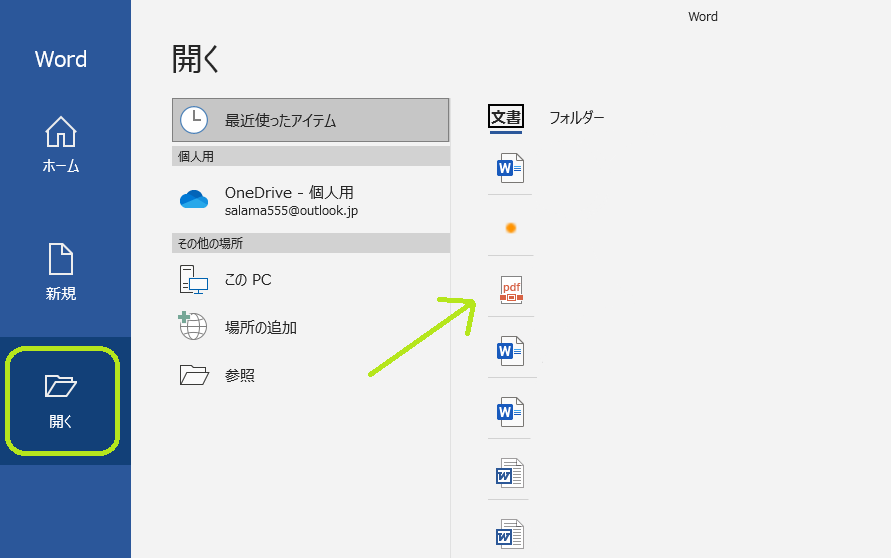Open the first legacy-style Word document icon
The width and height of the screenshot is (891, 558).
511,473
